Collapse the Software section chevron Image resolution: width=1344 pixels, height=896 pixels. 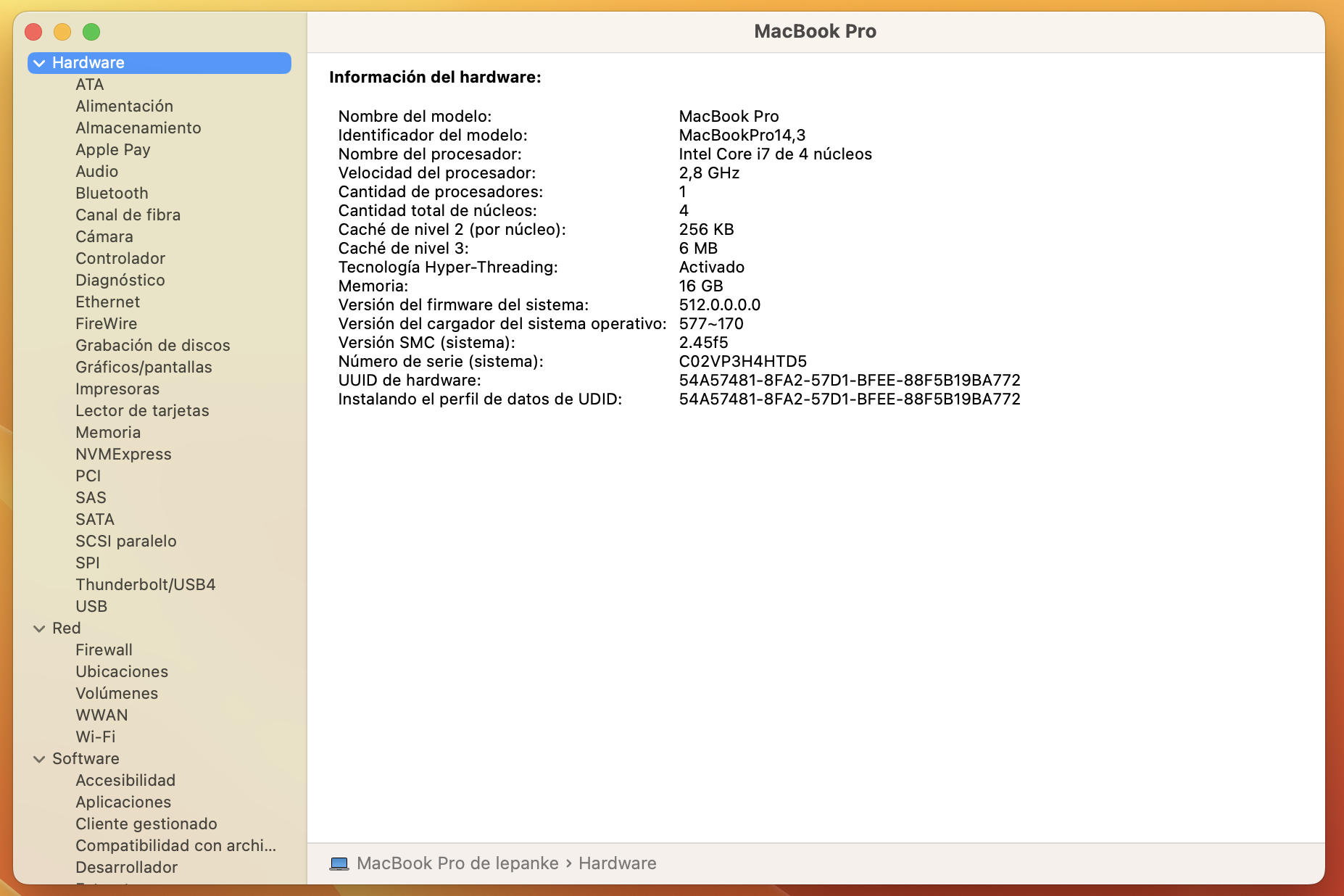pyautogui.click(x=39, y=759)
